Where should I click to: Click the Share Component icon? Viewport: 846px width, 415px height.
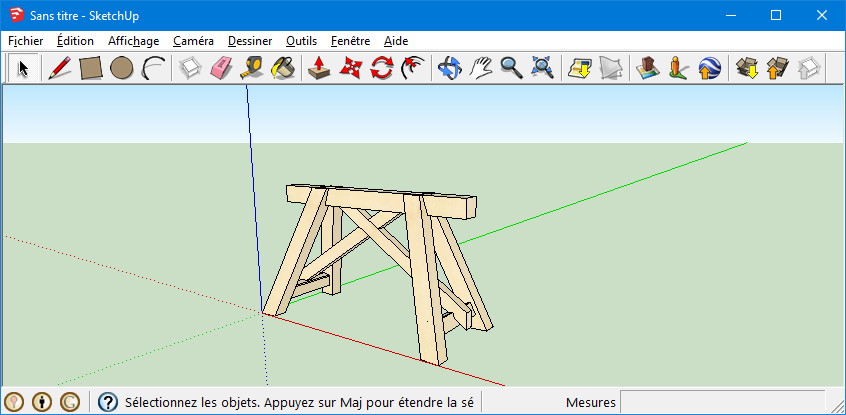click(x=808, y=68)
